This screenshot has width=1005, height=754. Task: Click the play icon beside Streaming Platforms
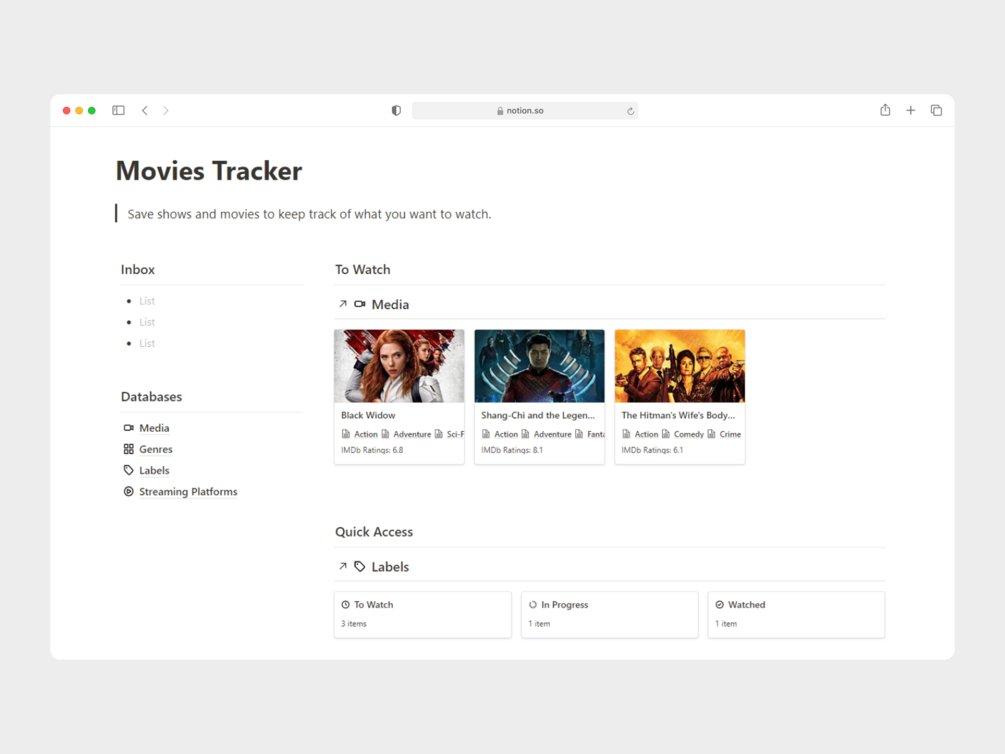tap(129, 491)
